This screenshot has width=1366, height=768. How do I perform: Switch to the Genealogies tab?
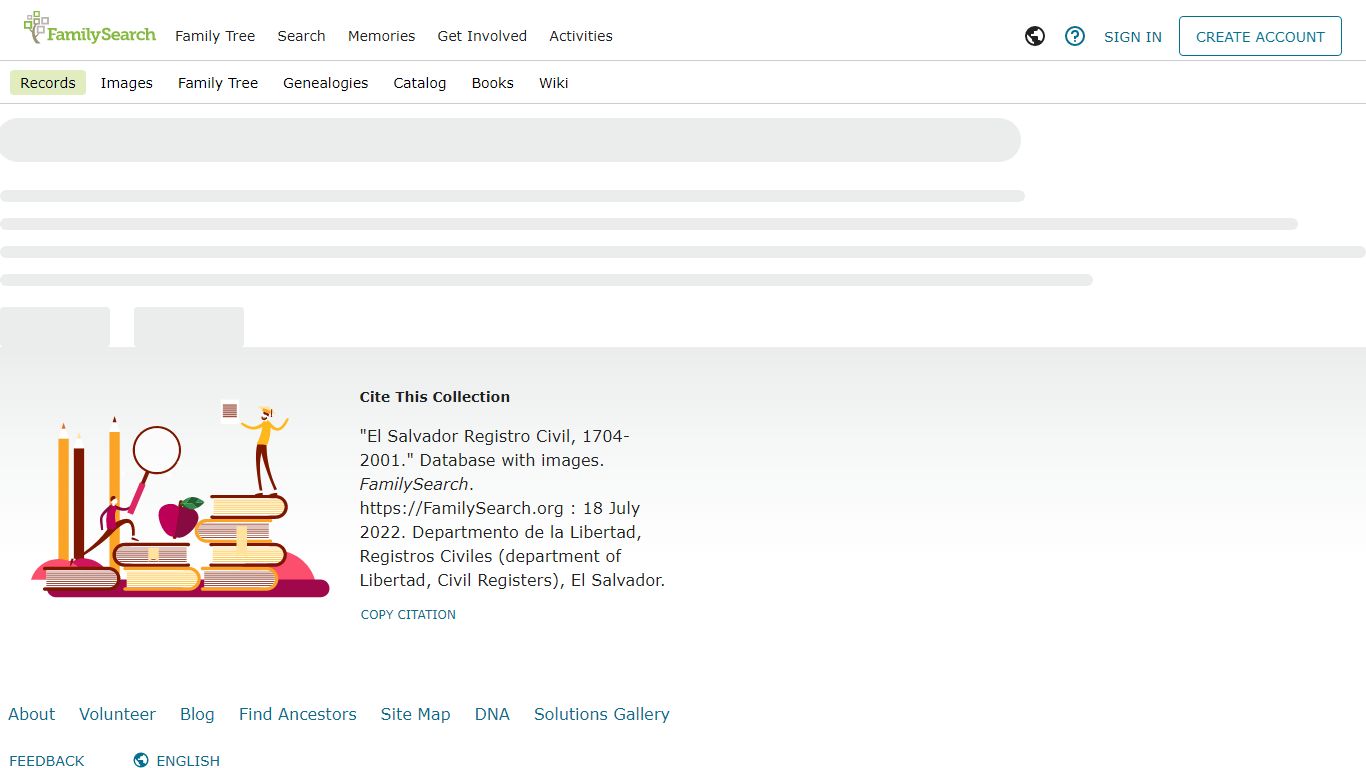pos(326,83)
